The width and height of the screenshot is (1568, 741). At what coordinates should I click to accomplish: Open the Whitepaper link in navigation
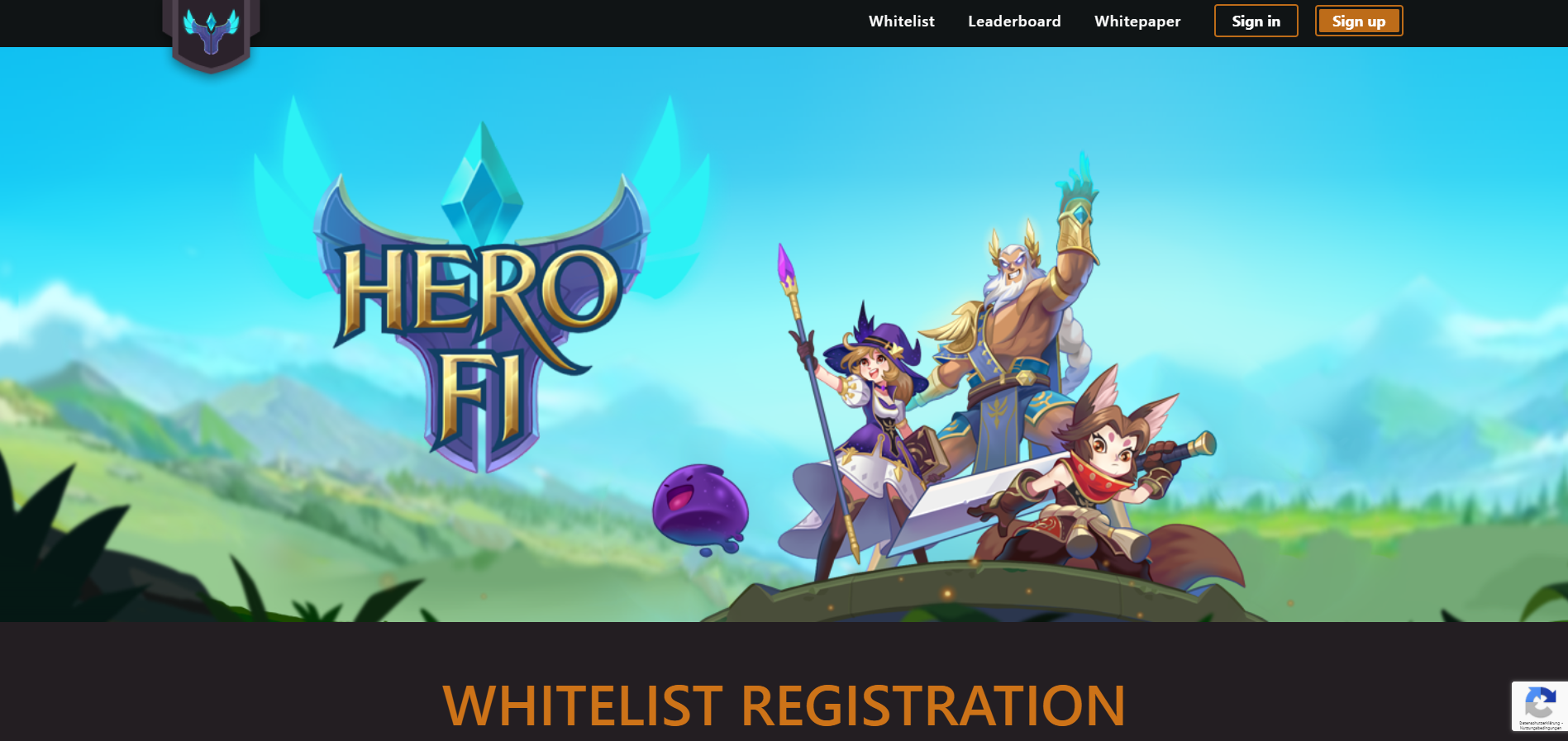click(1137, 21)
